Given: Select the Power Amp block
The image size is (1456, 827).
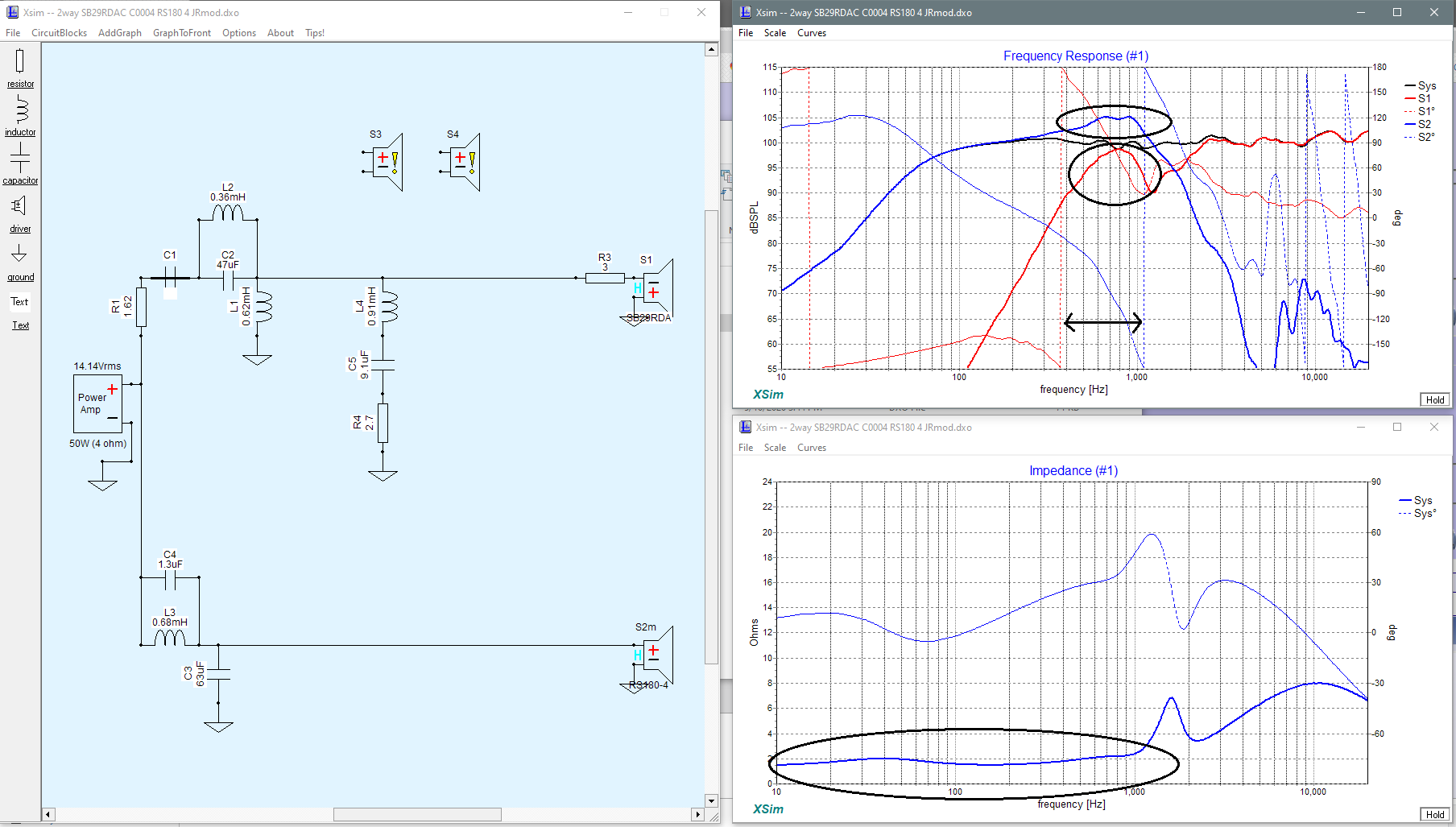Looking at the screenshot, I should tap(97, 403).
